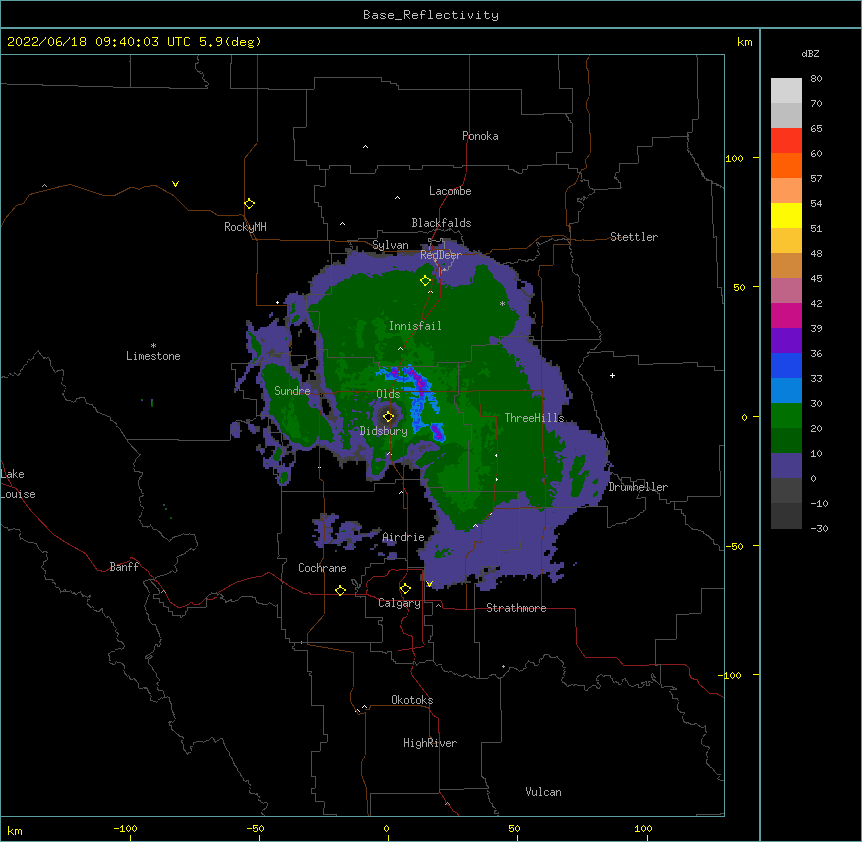
Task: Pick the yellow 51-54 dBZ legend swatch
Action: tap(786, 215)
